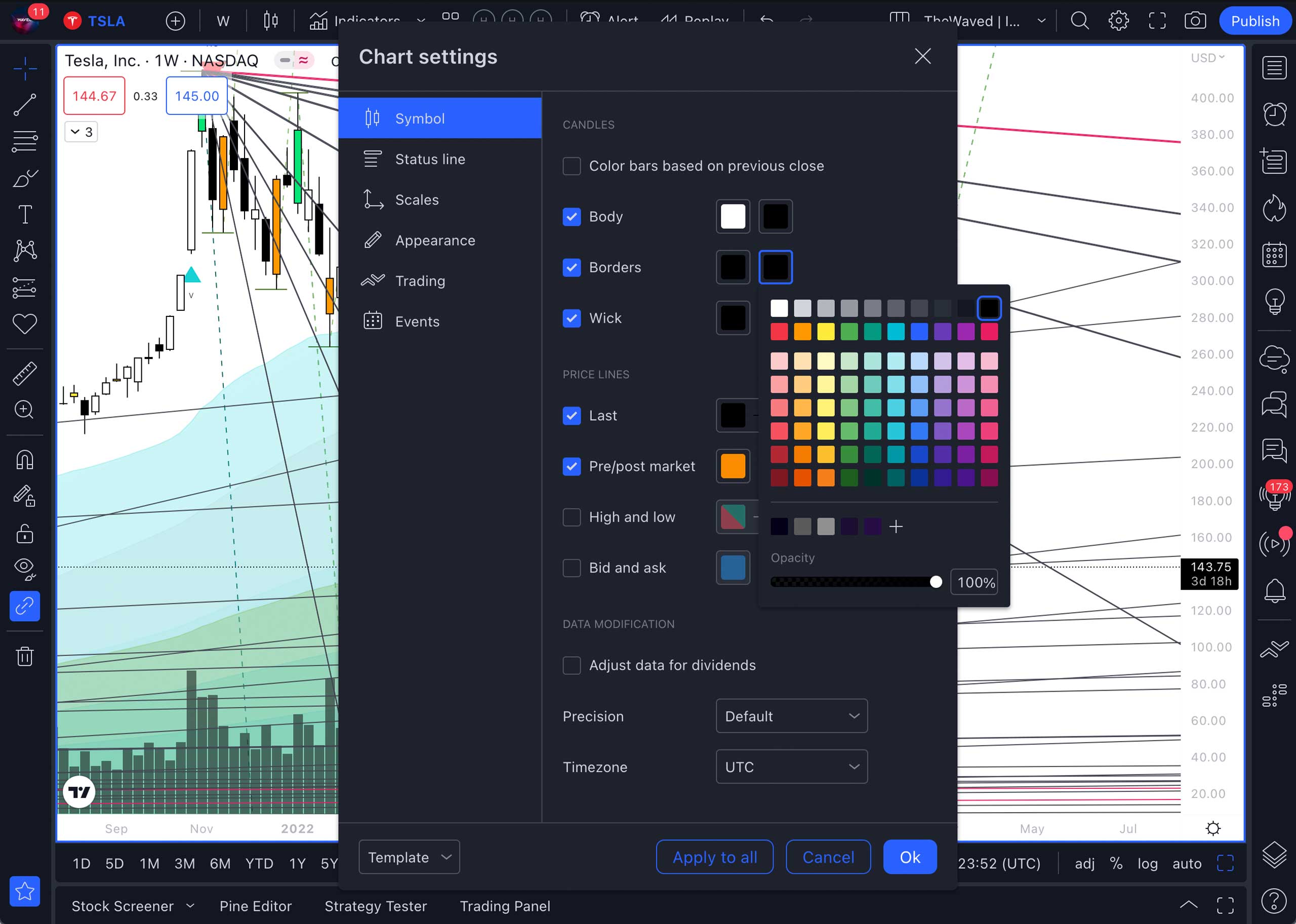Disable the Pre/post market checkbox

(572, 466)
